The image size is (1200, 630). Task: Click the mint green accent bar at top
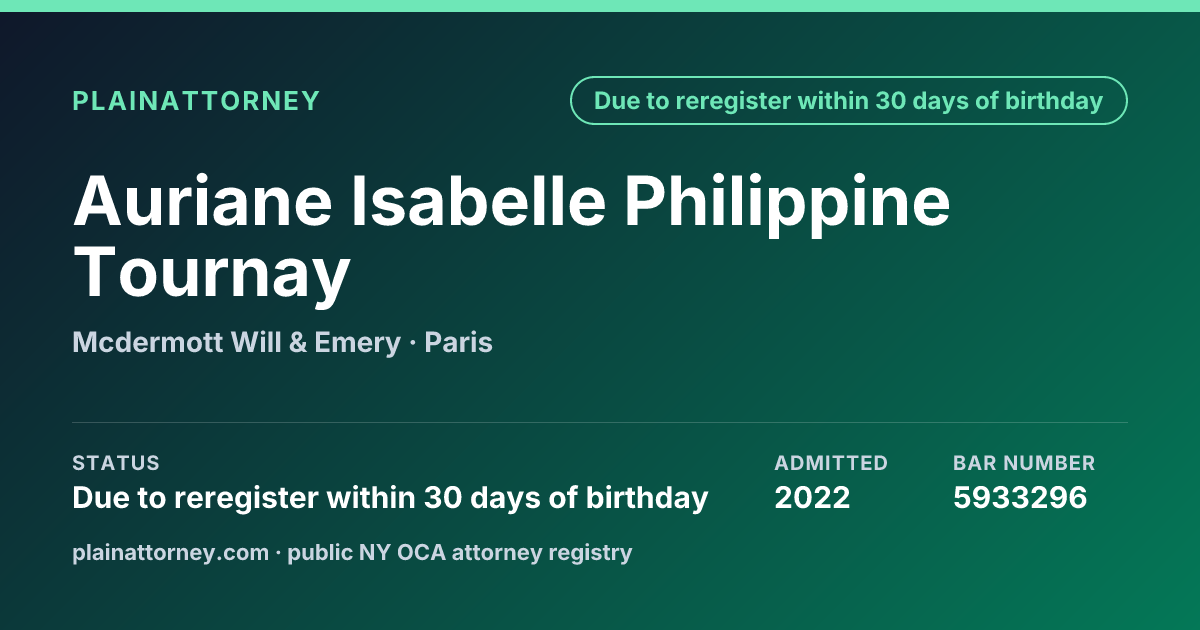point(600,6)
